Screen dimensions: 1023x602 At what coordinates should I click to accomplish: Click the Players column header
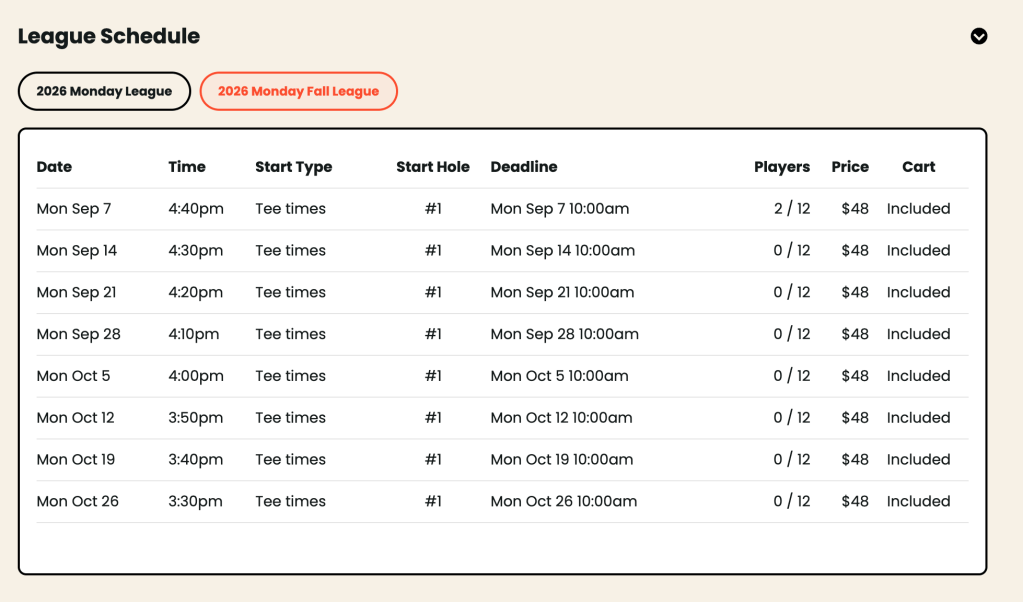(x=782, y=167)
